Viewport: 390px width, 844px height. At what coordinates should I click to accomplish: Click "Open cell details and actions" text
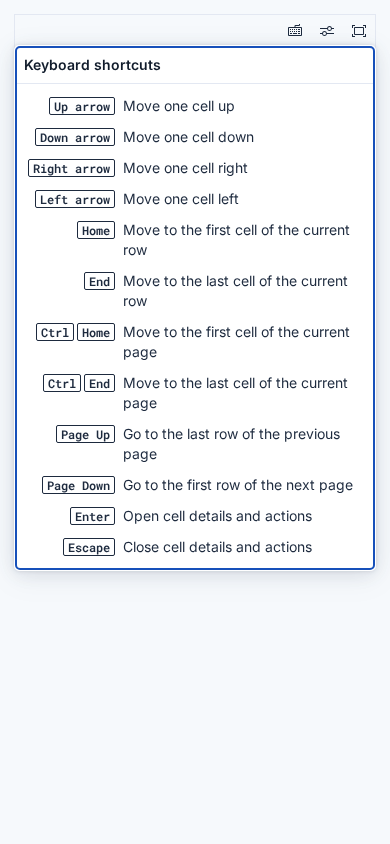[x=217, y=516]
